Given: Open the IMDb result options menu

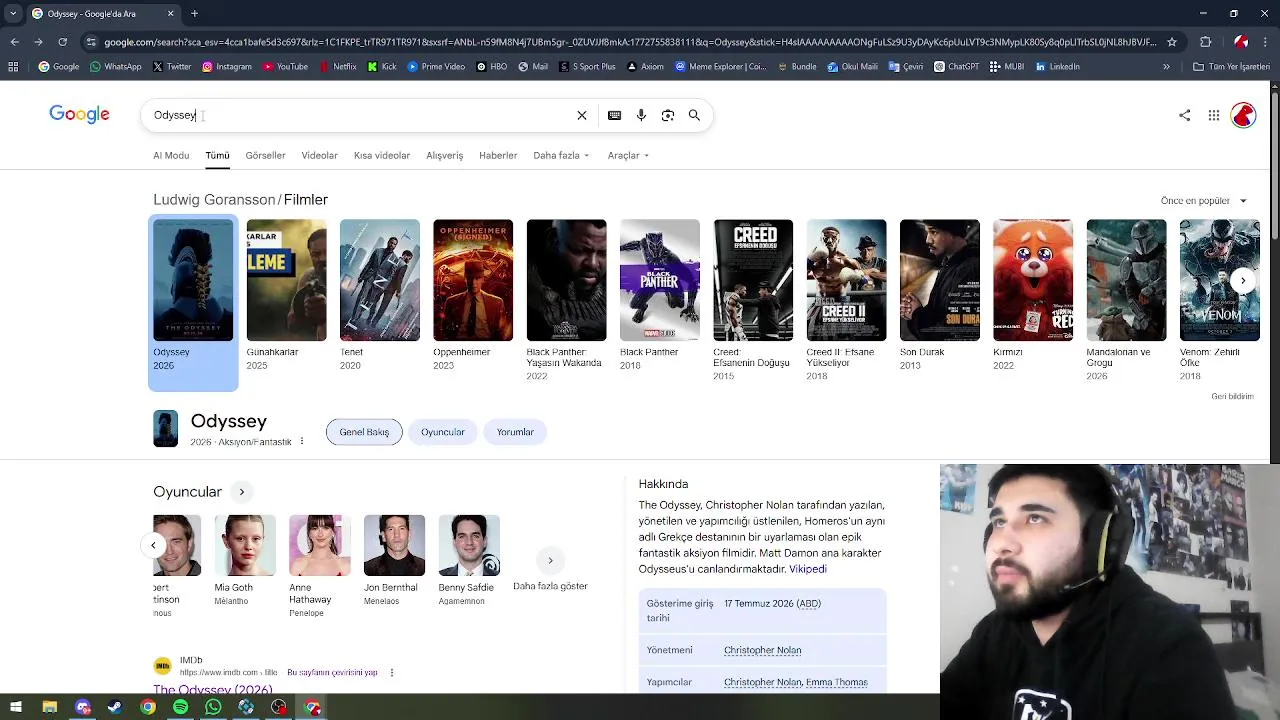Looking at the screenshot, I should click(x=392, y=673).
